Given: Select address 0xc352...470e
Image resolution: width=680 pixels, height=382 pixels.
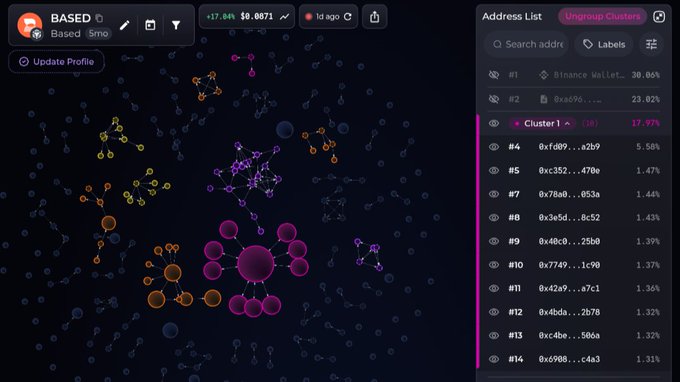Looking at the screenshot, I should [x=569, y=170].
